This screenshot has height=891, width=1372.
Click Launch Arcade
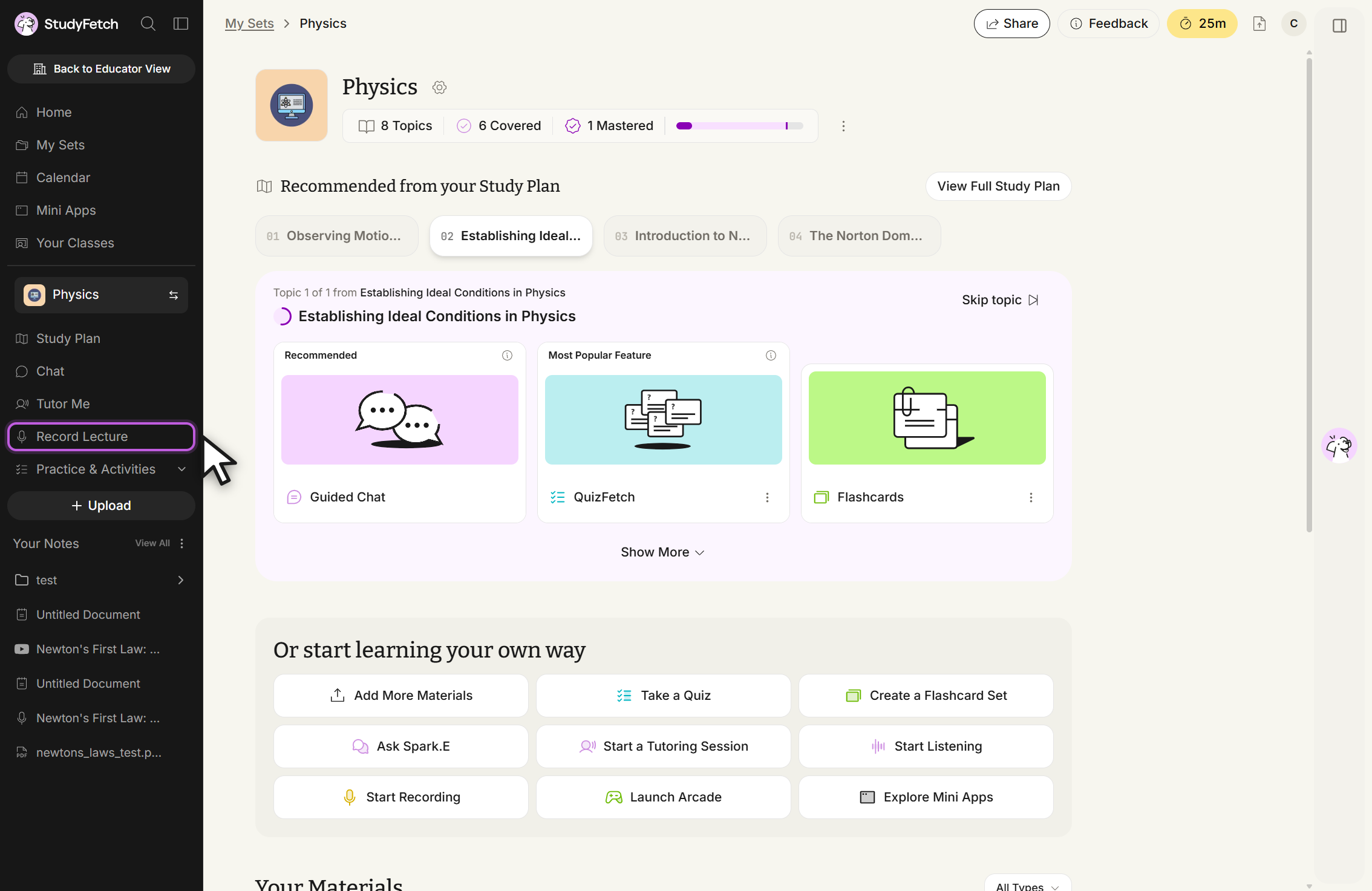[x=664, y=797]
